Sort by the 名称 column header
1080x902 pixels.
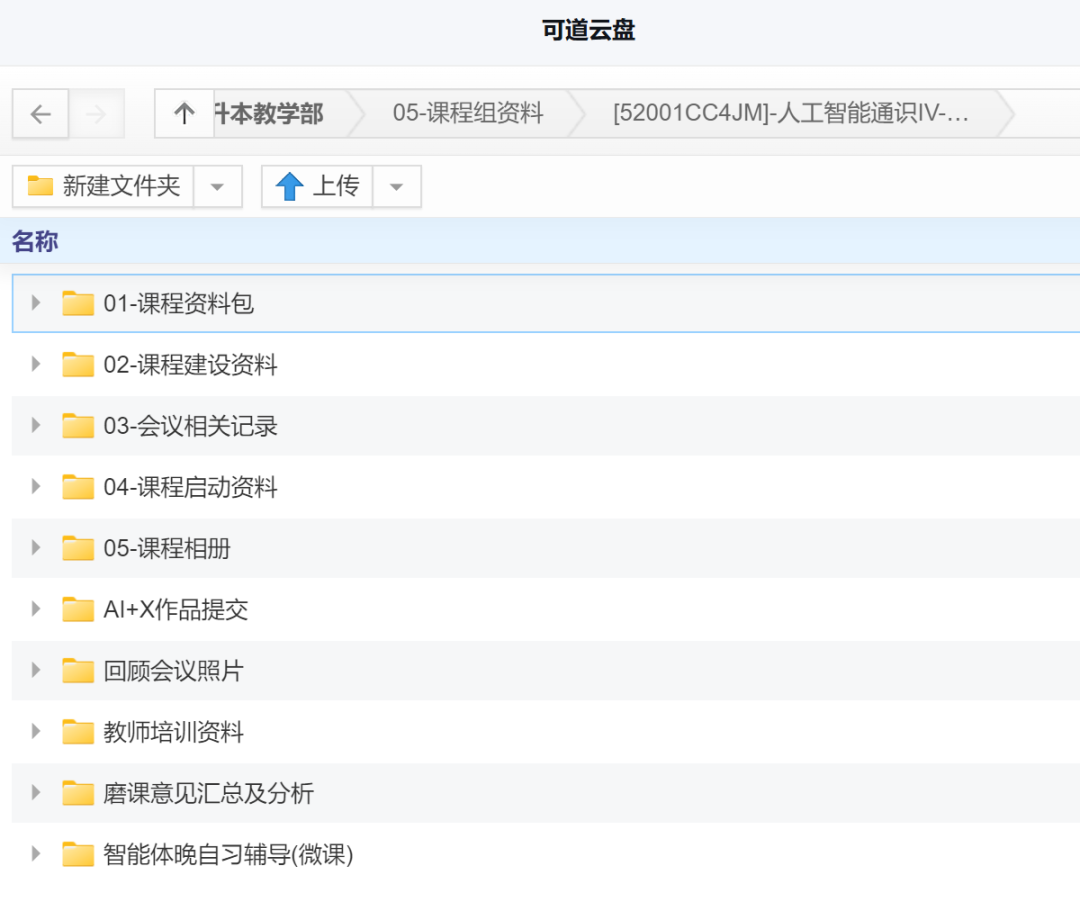click(x=35, y=241)
